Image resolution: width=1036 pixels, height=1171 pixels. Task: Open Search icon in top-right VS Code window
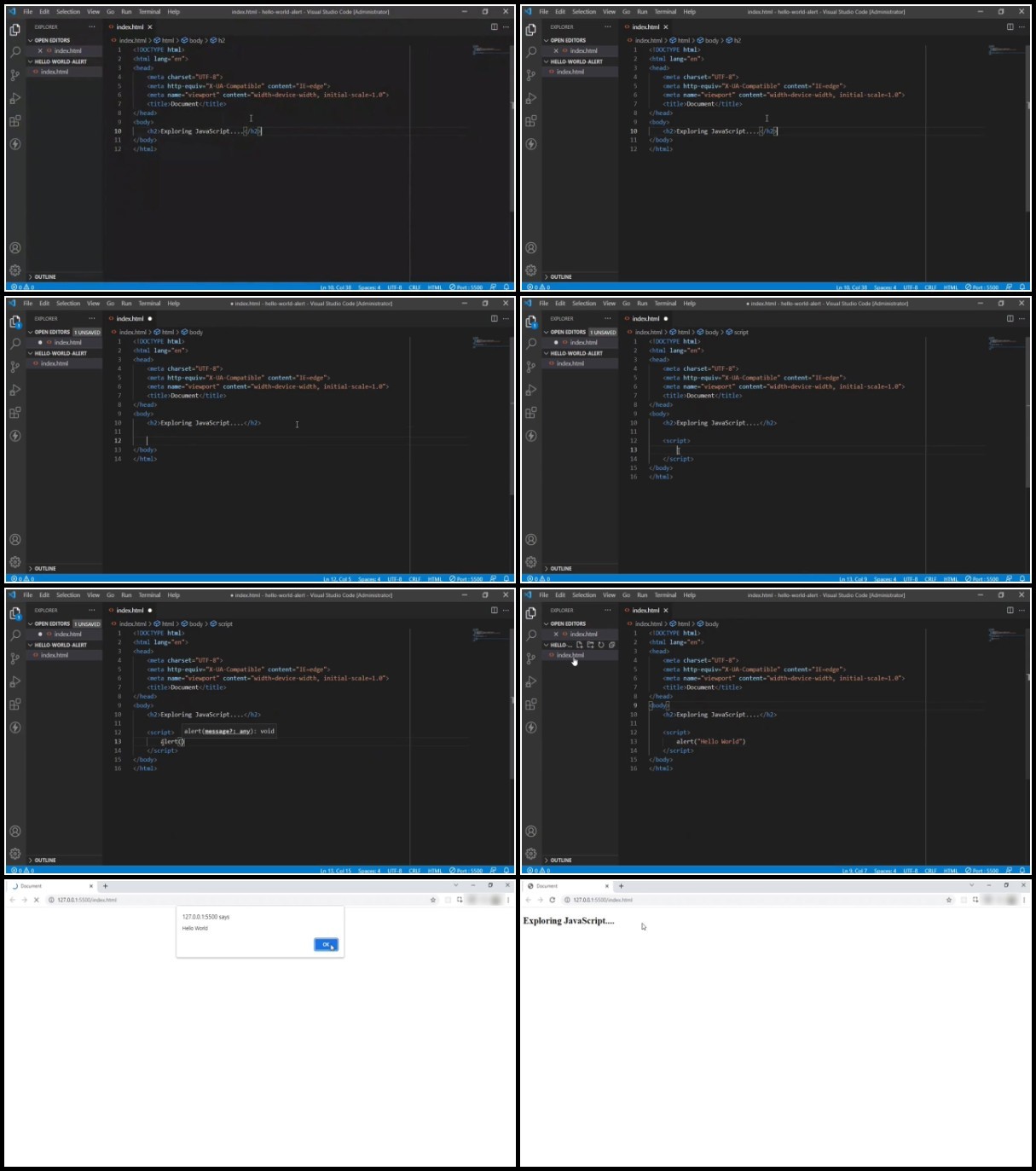click(x=530, y=52)
